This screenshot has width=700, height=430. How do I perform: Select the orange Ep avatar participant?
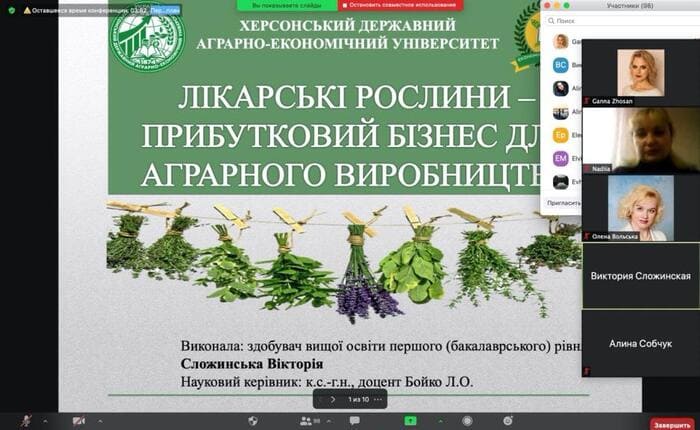tap(561, 135)
